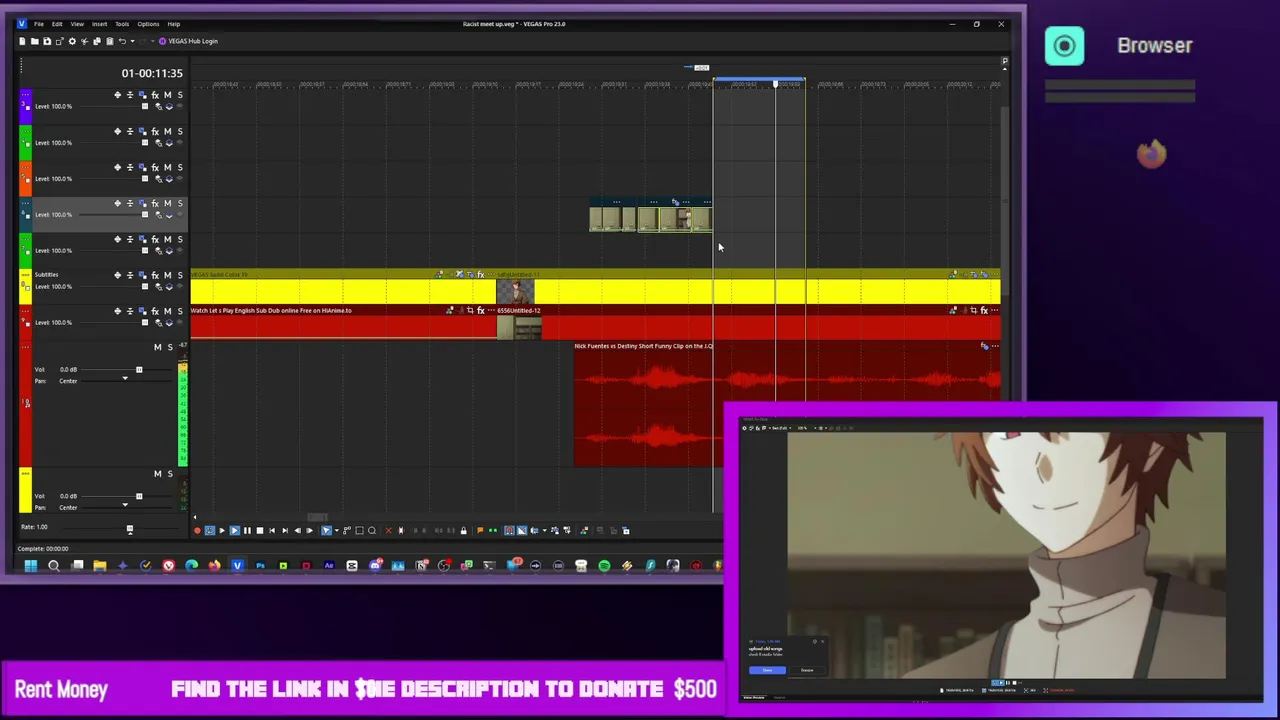Image resolution: width=1280 pixels, height=720 pixels.
Task: Open the File menu
Action: point(39,24)
